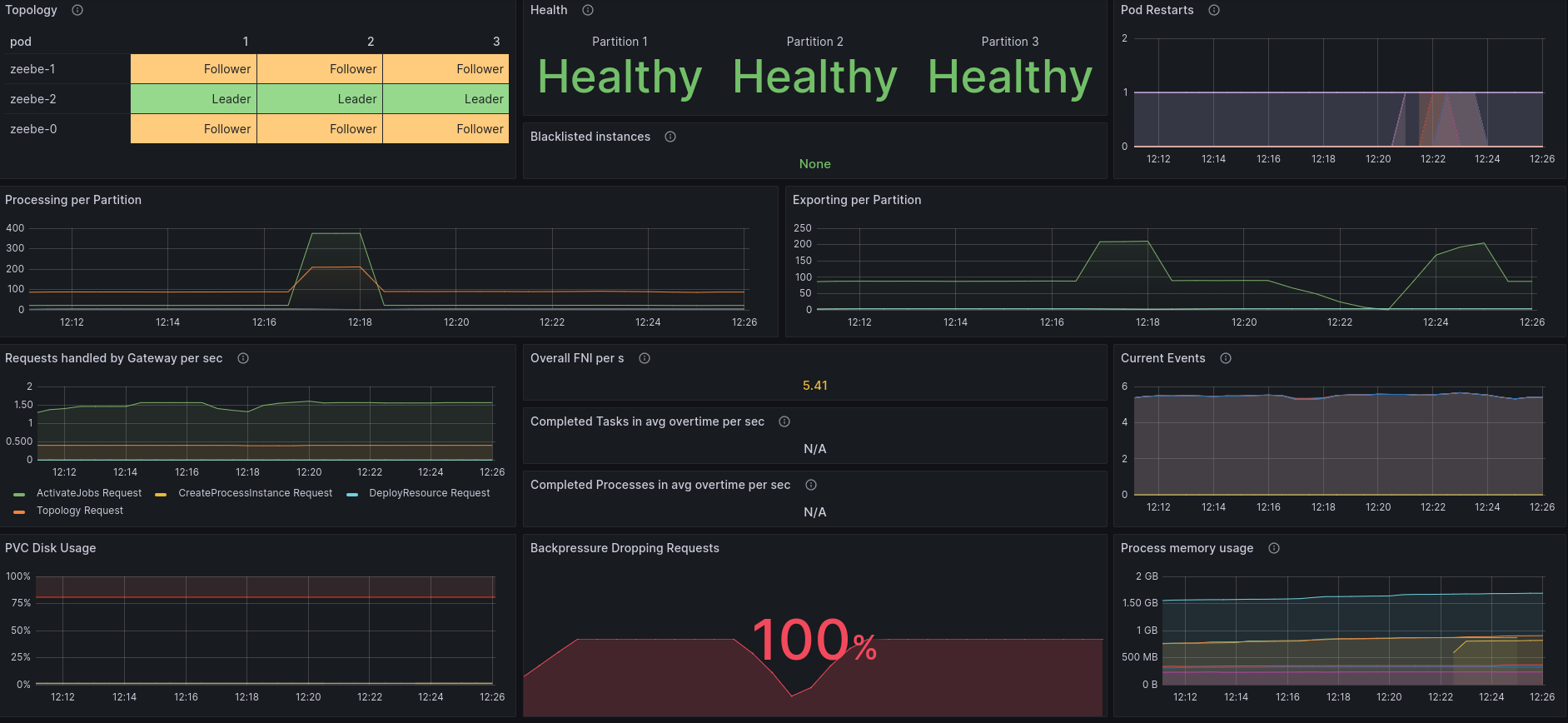
Task: Open Process memory usage panel title
Action: click(1187, 548)
